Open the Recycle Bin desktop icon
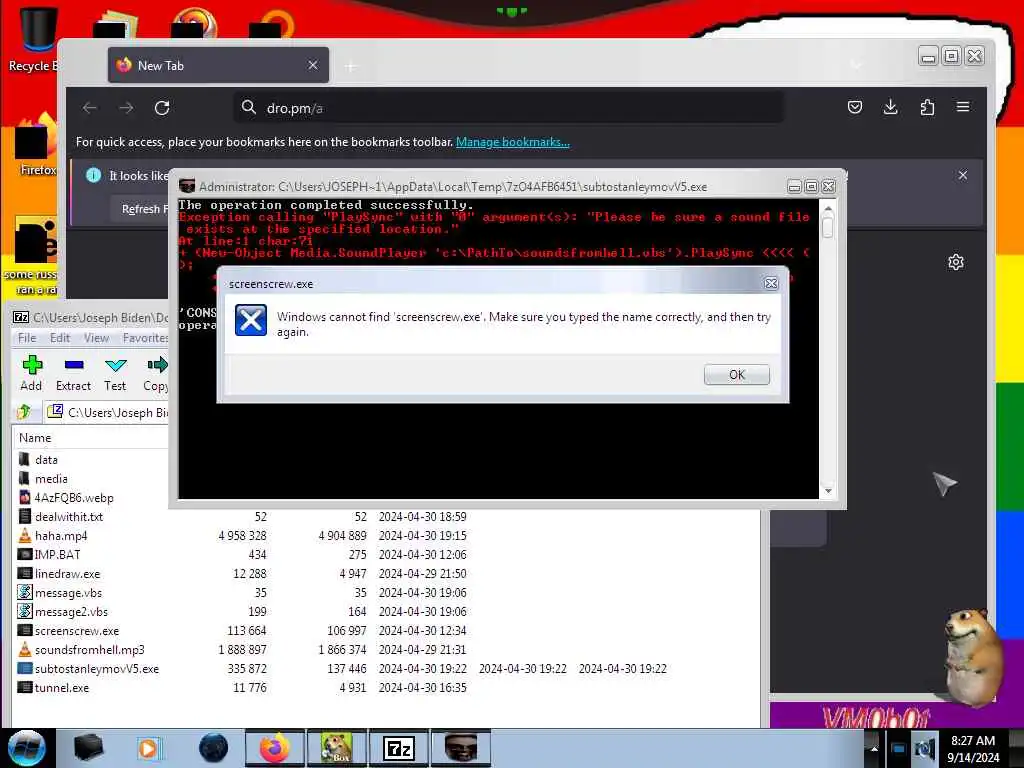 point(37,39)
